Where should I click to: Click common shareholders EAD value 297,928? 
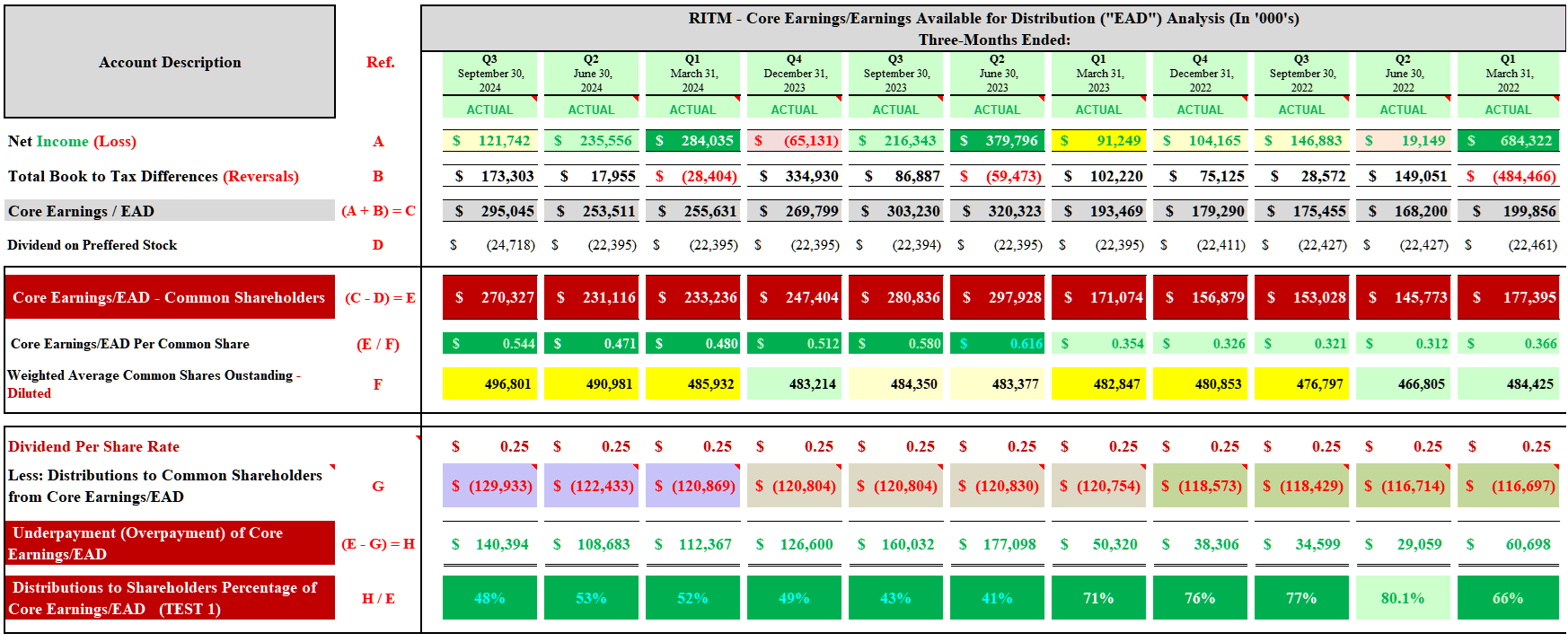coord(997,297)
